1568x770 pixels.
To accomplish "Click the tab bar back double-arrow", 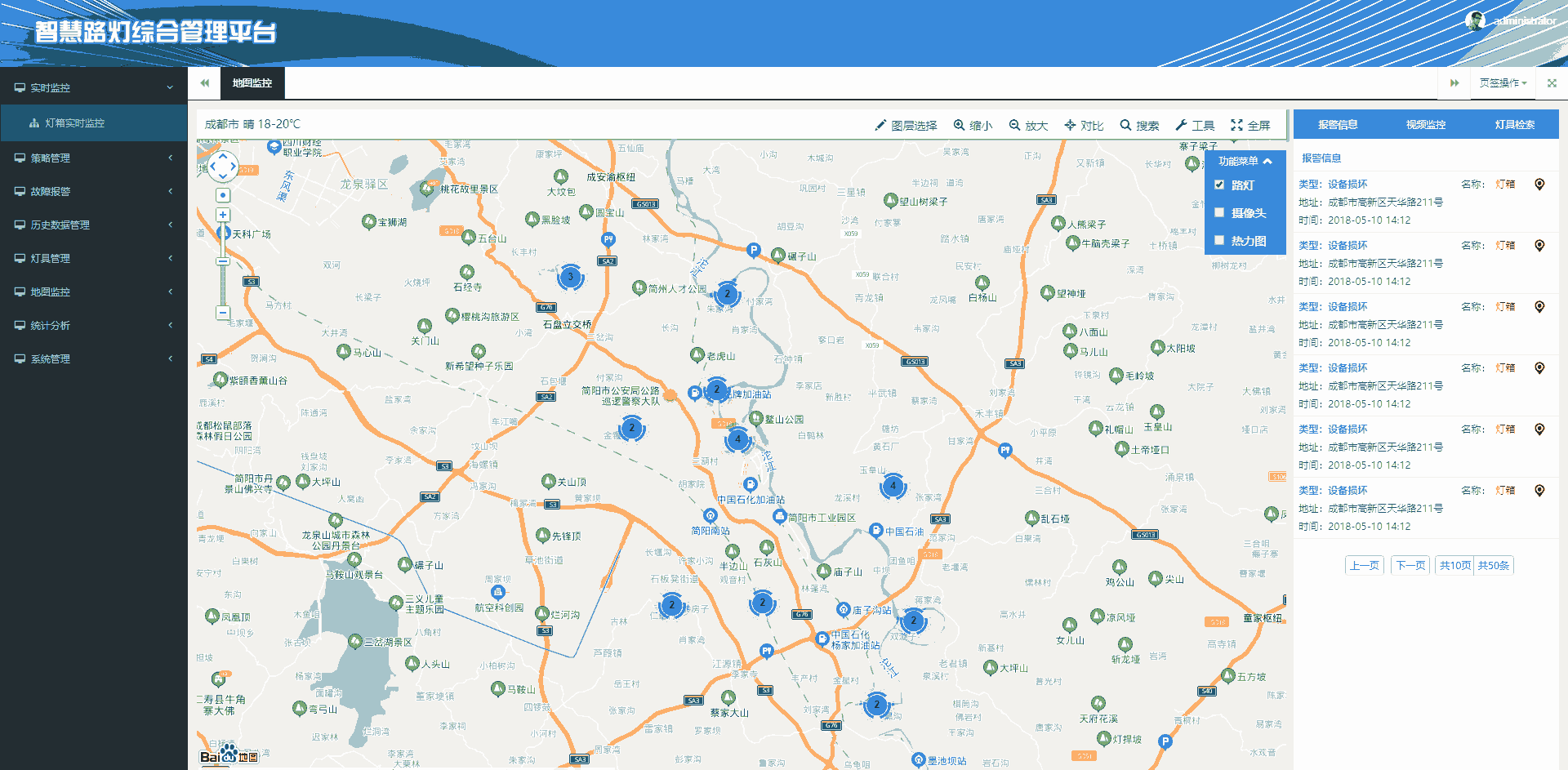I will [204, 82].
